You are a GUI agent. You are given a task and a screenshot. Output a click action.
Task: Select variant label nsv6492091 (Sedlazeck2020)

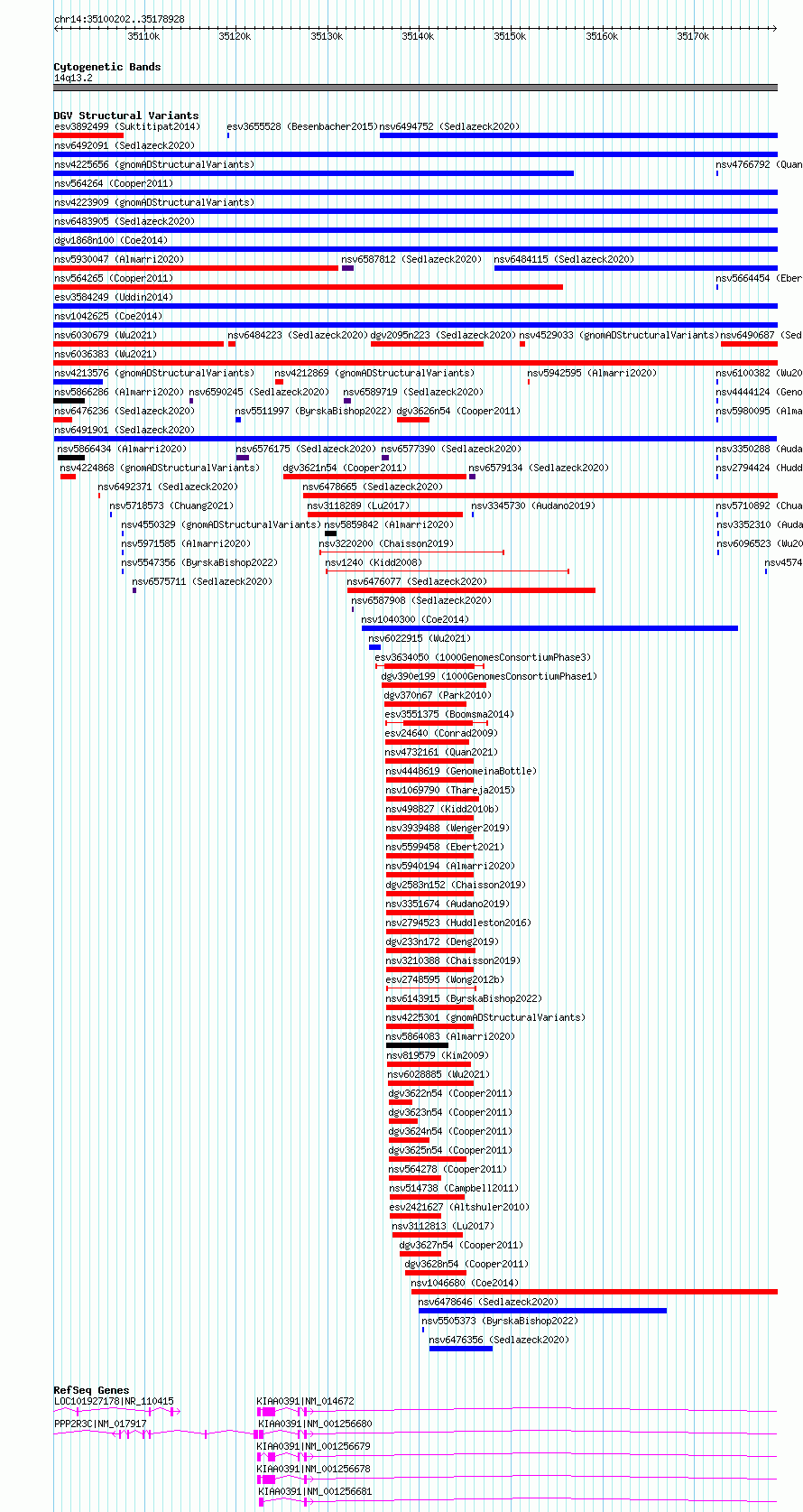(x=125, y=145)
